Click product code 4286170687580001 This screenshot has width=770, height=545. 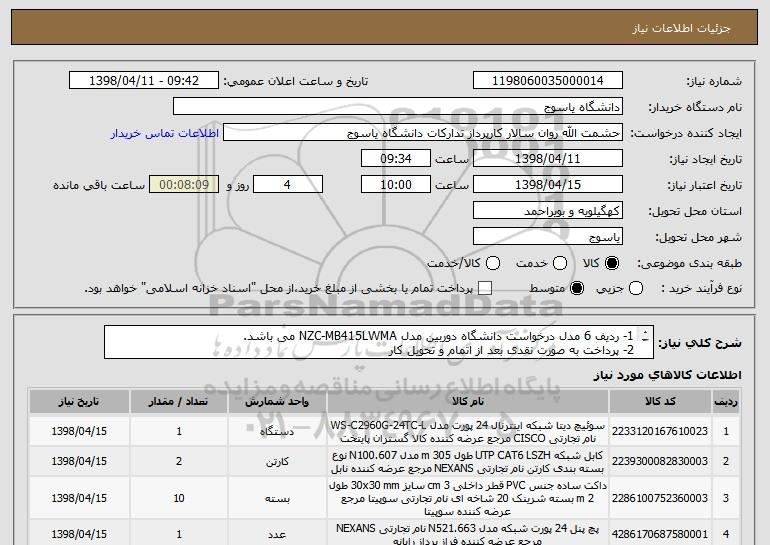(660, 534)
